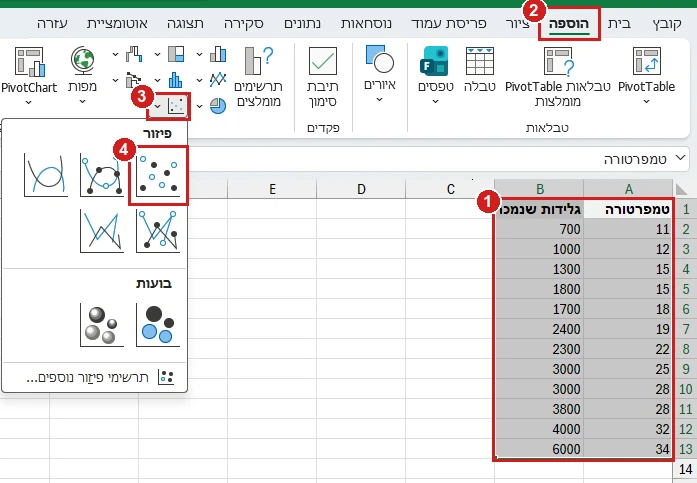Click the cell with value 2400

[x=539, y=329]
